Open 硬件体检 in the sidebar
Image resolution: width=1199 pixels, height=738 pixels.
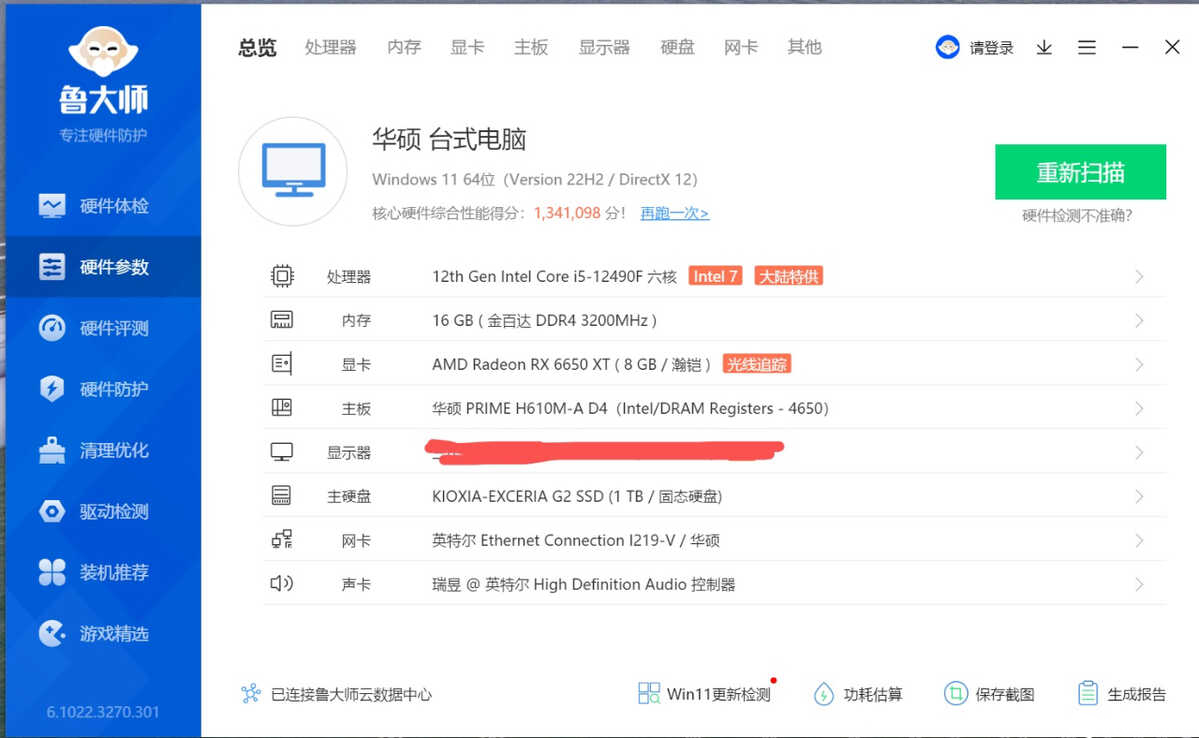tap(103, 206)
